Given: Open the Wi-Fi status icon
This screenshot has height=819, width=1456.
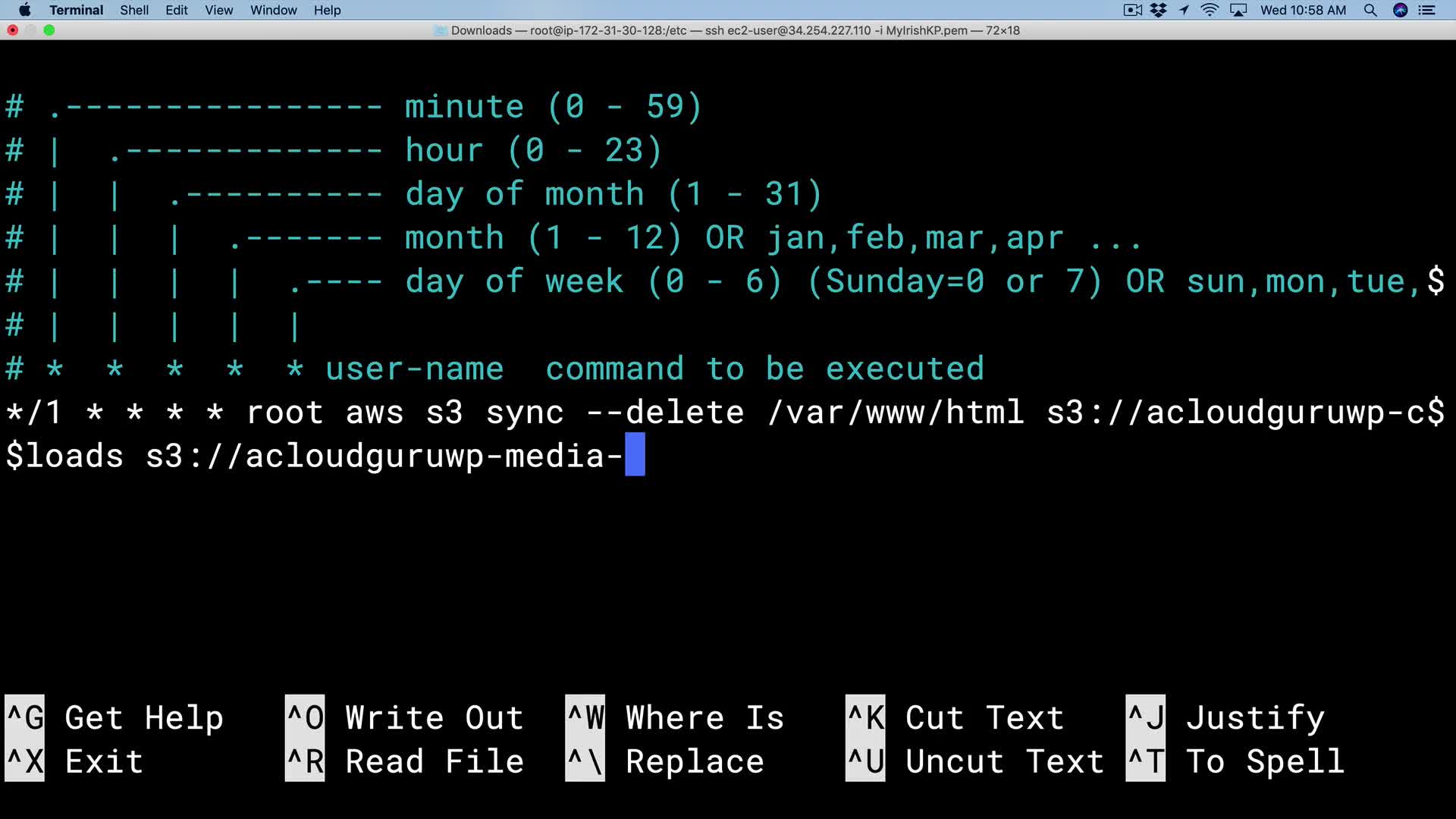Looking at the screenshot, I should [x=1210, y=10].
